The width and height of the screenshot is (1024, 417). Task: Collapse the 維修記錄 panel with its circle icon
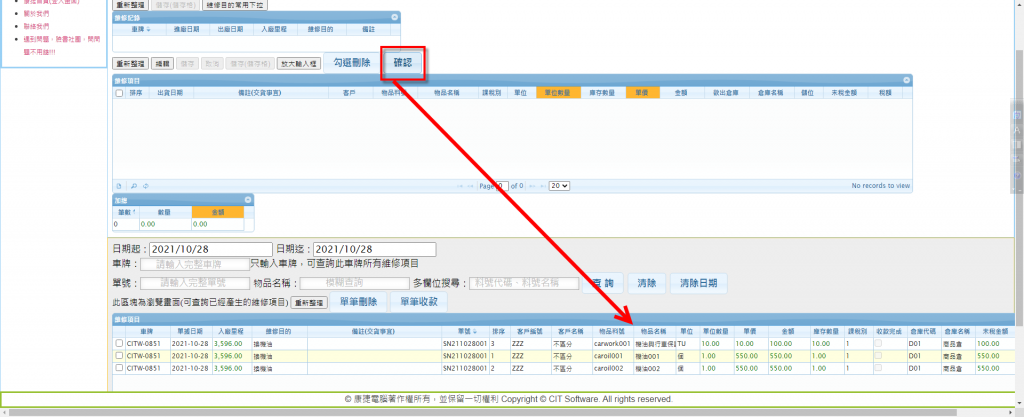coord(394,17)
